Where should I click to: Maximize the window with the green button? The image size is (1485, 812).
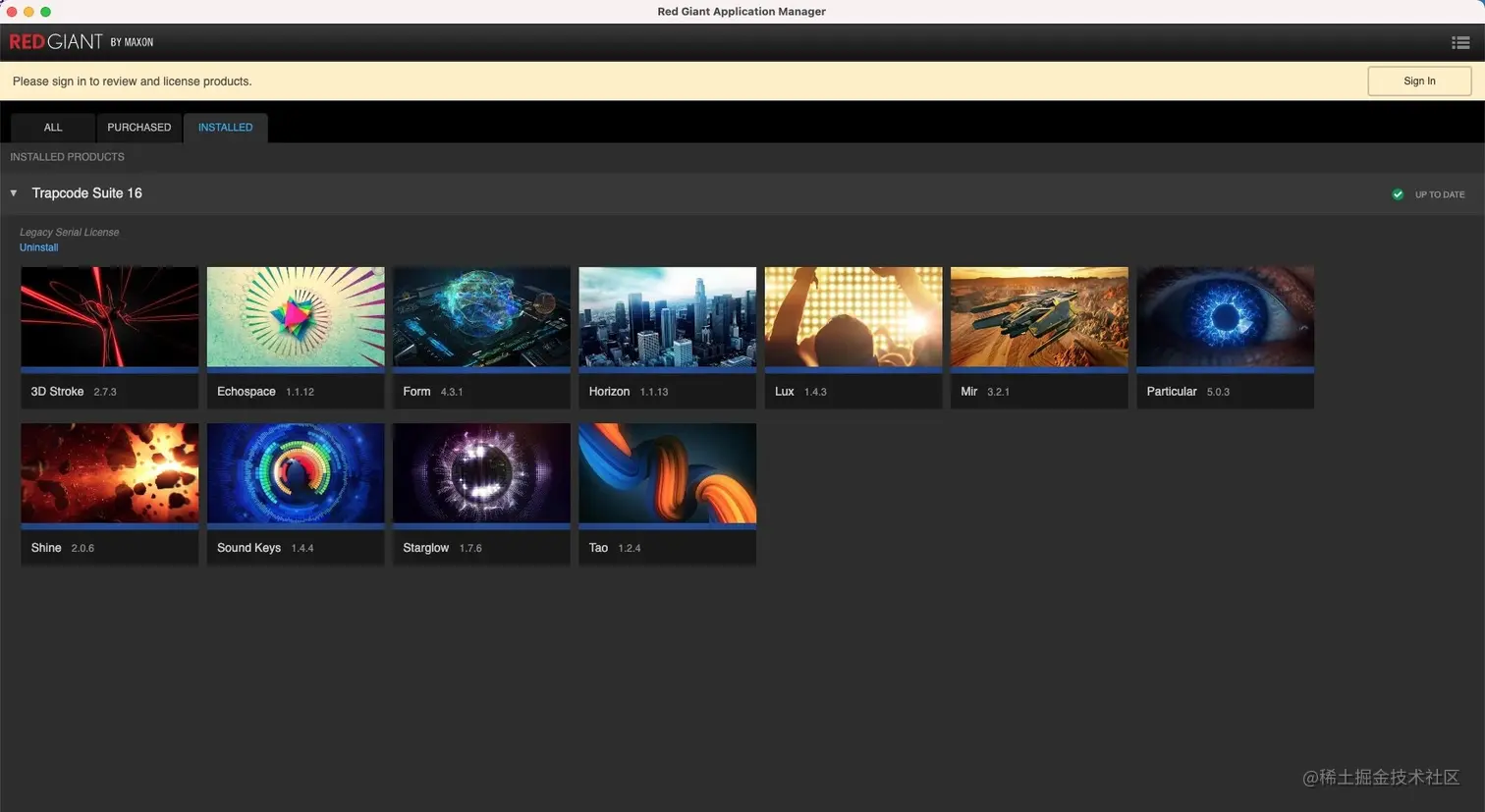(x=45, y=12)
